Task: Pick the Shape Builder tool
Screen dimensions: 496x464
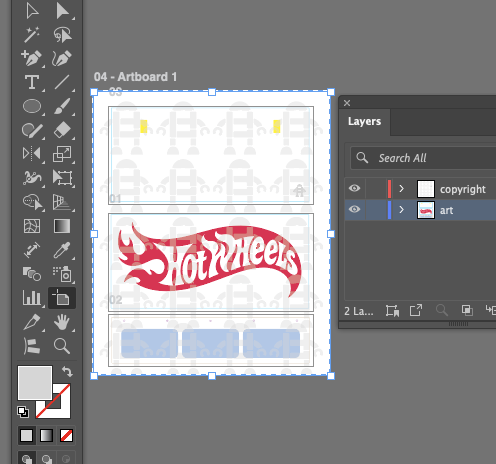Action: click(33, 202)
